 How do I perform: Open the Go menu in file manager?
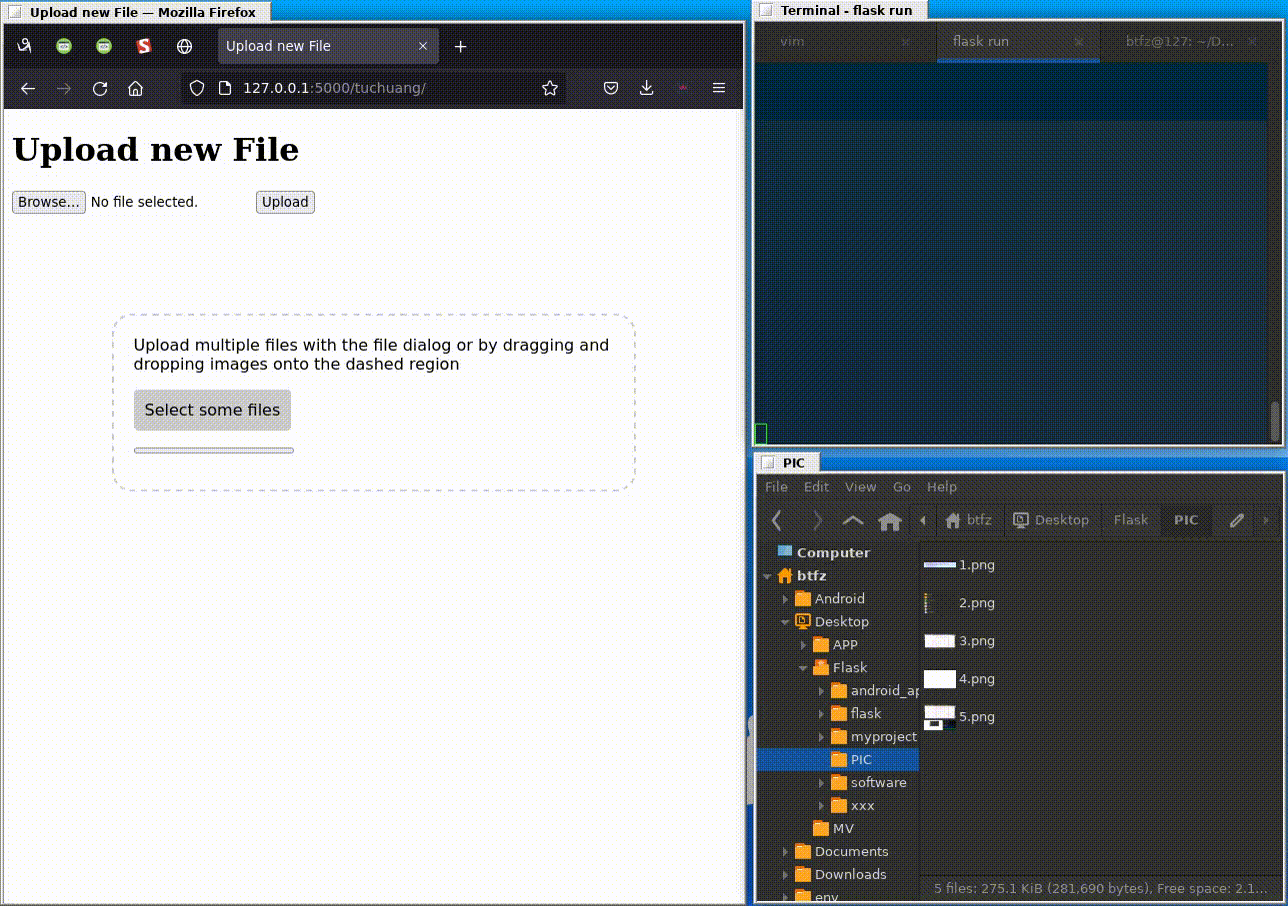[x=902, y=487]
